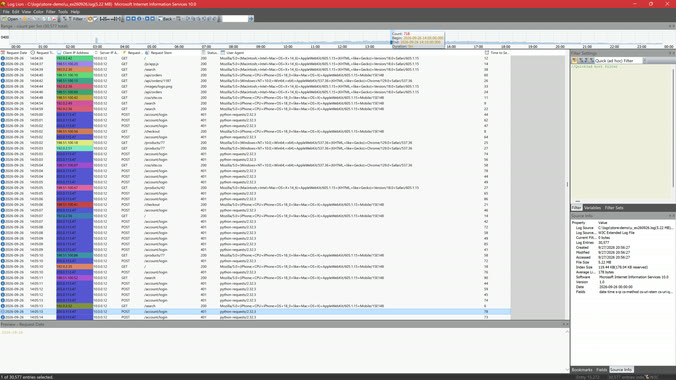Click the Back toolbar button

point(165,19)
